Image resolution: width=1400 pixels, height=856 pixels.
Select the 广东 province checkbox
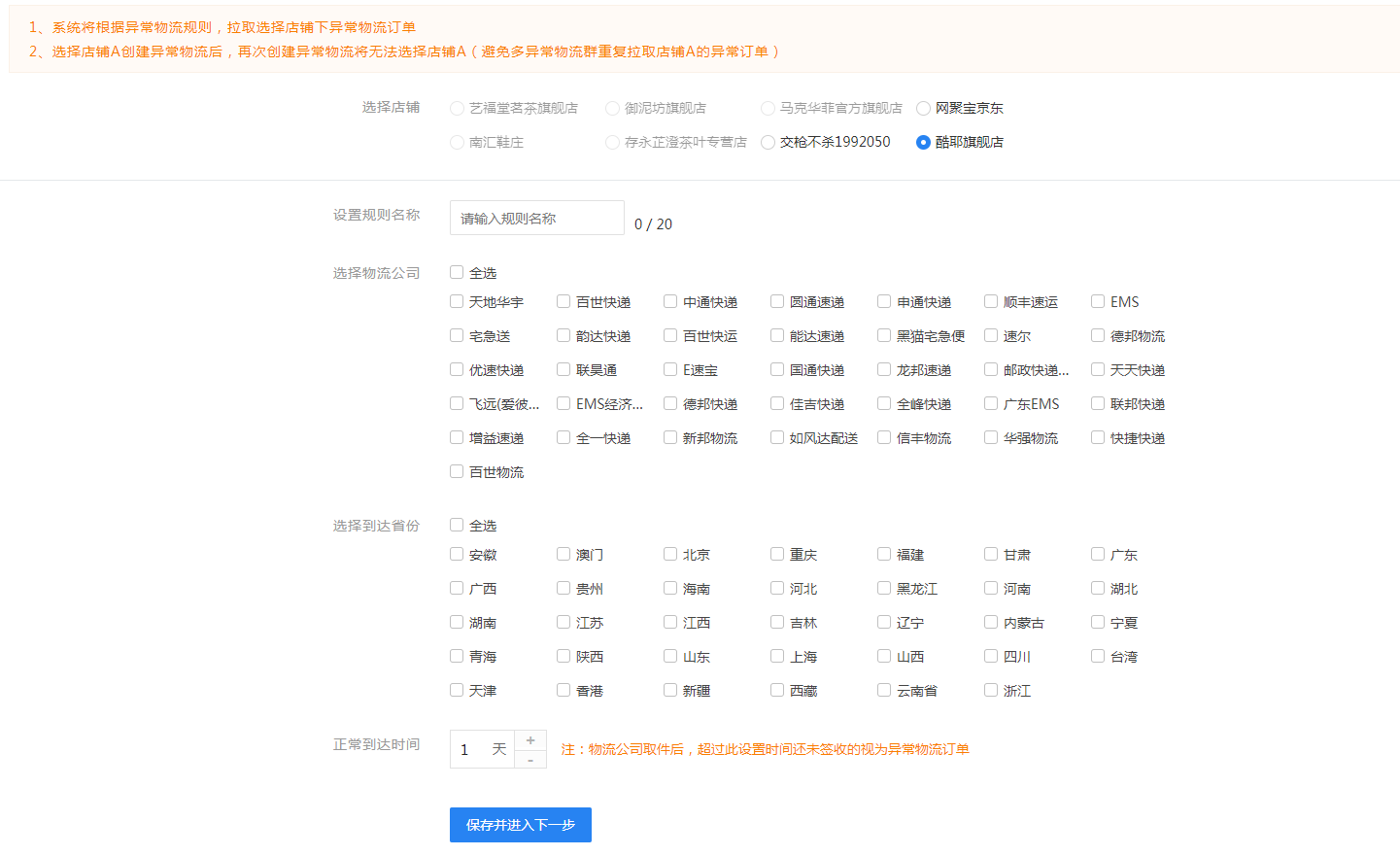(x=1098, y=554)
